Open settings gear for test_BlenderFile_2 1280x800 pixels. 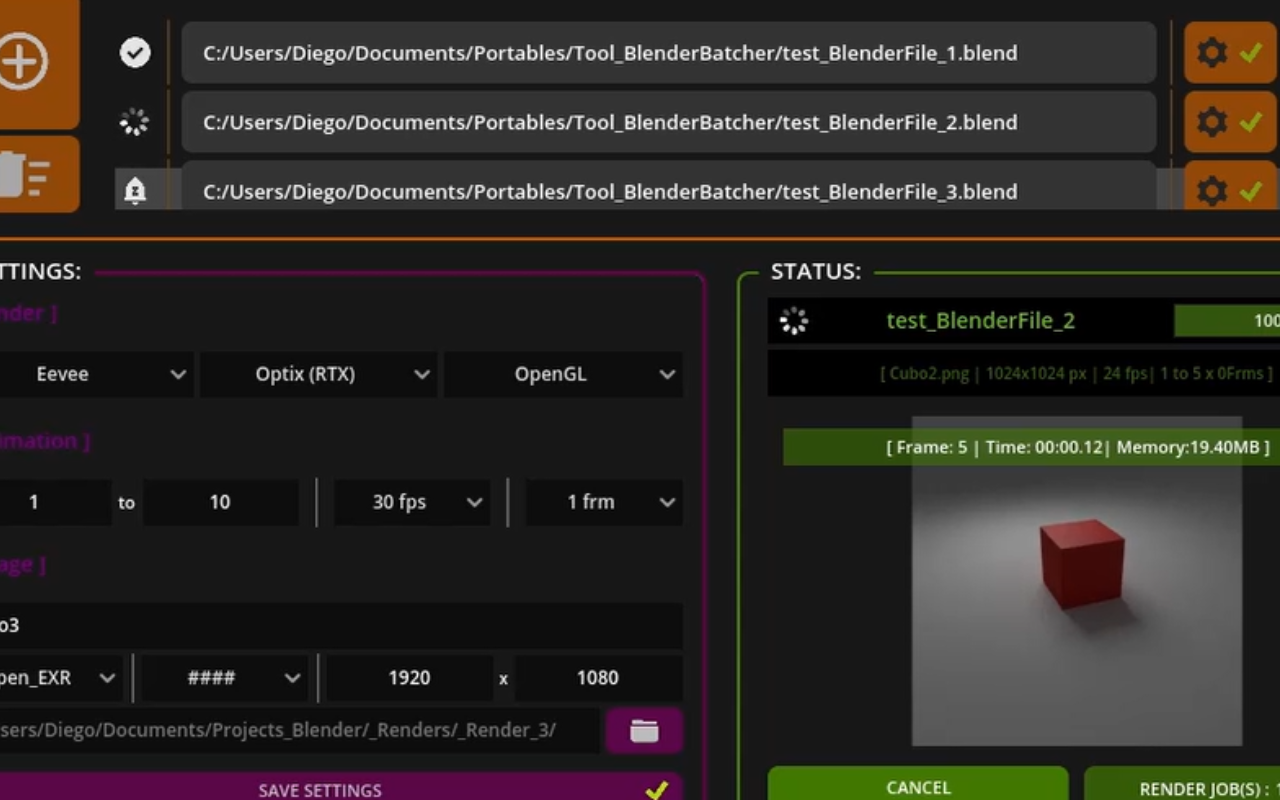(1212, 123)
